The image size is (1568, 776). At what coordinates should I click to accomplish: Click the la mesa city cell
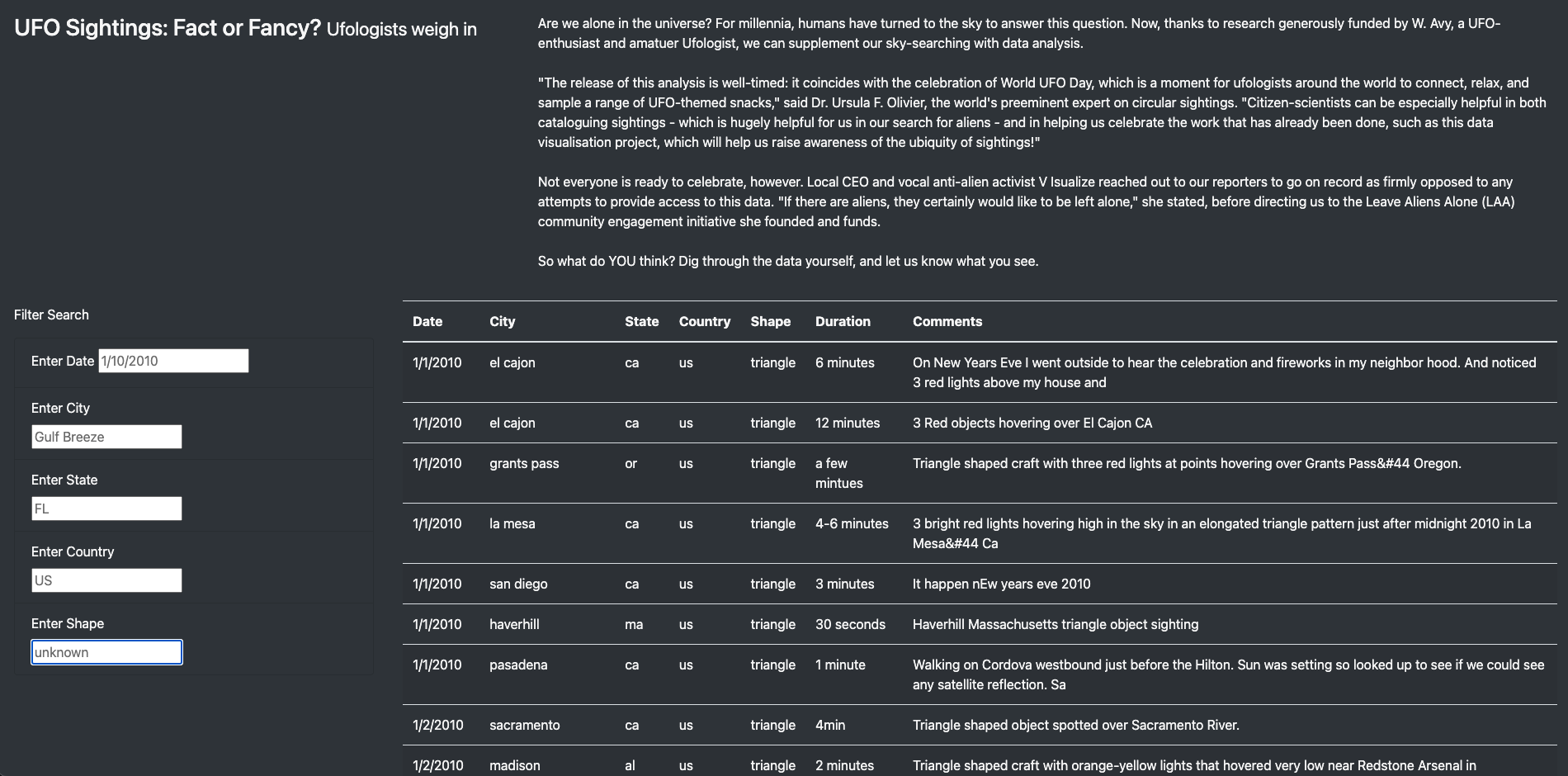point(512,523)
